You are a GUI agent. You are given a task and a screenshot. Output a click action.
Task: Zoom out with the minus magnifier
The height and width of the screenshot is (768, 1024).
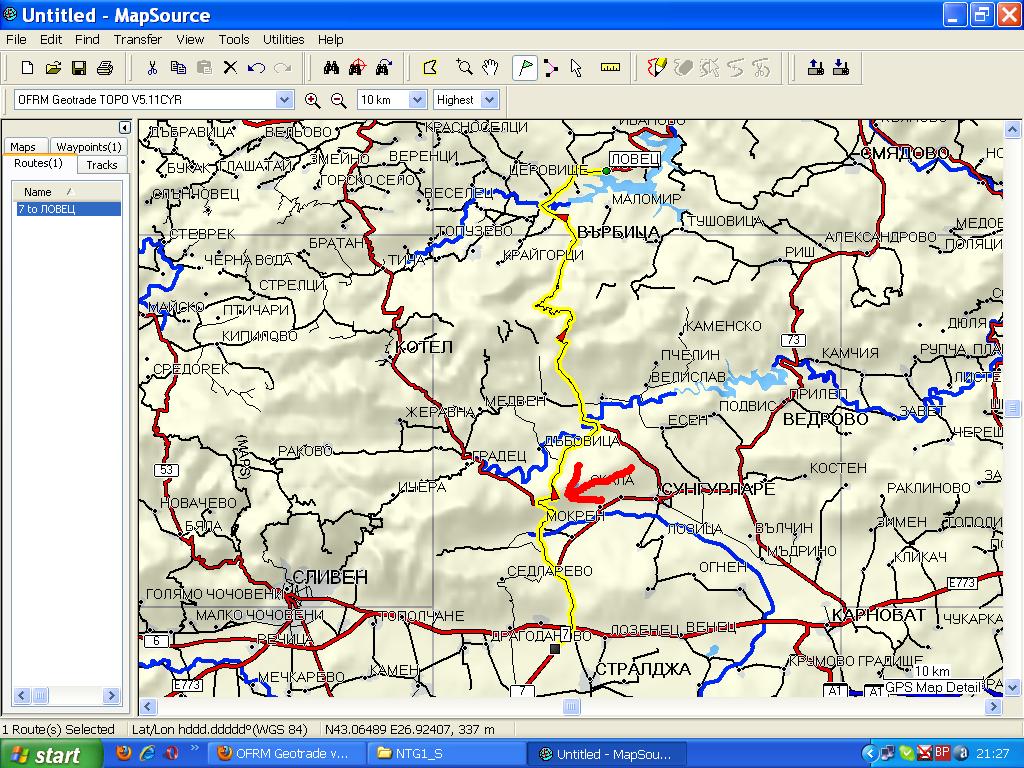[338, 100]
